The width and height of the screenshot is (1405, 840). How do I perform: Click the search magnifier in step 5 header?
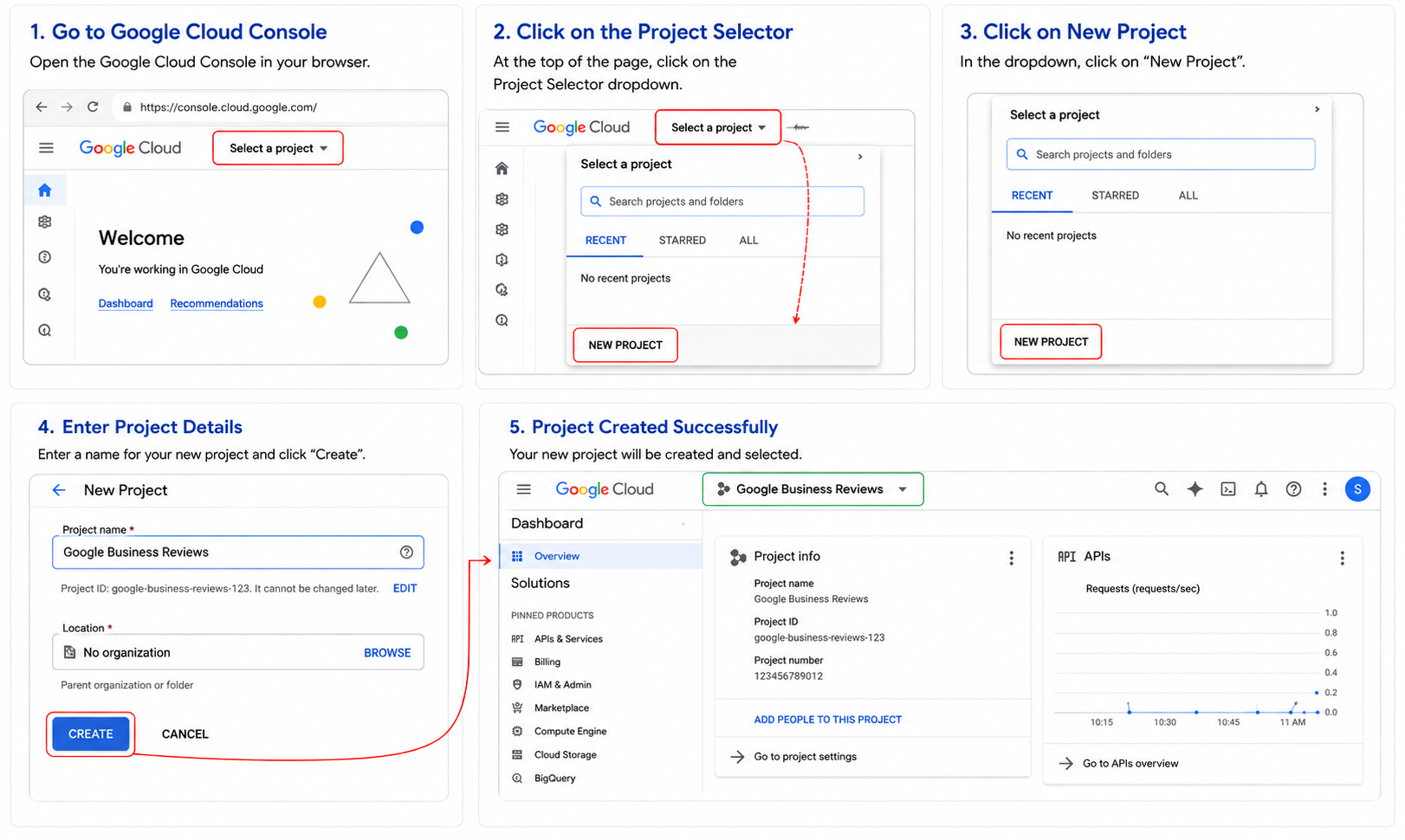tap(1162, 489)
